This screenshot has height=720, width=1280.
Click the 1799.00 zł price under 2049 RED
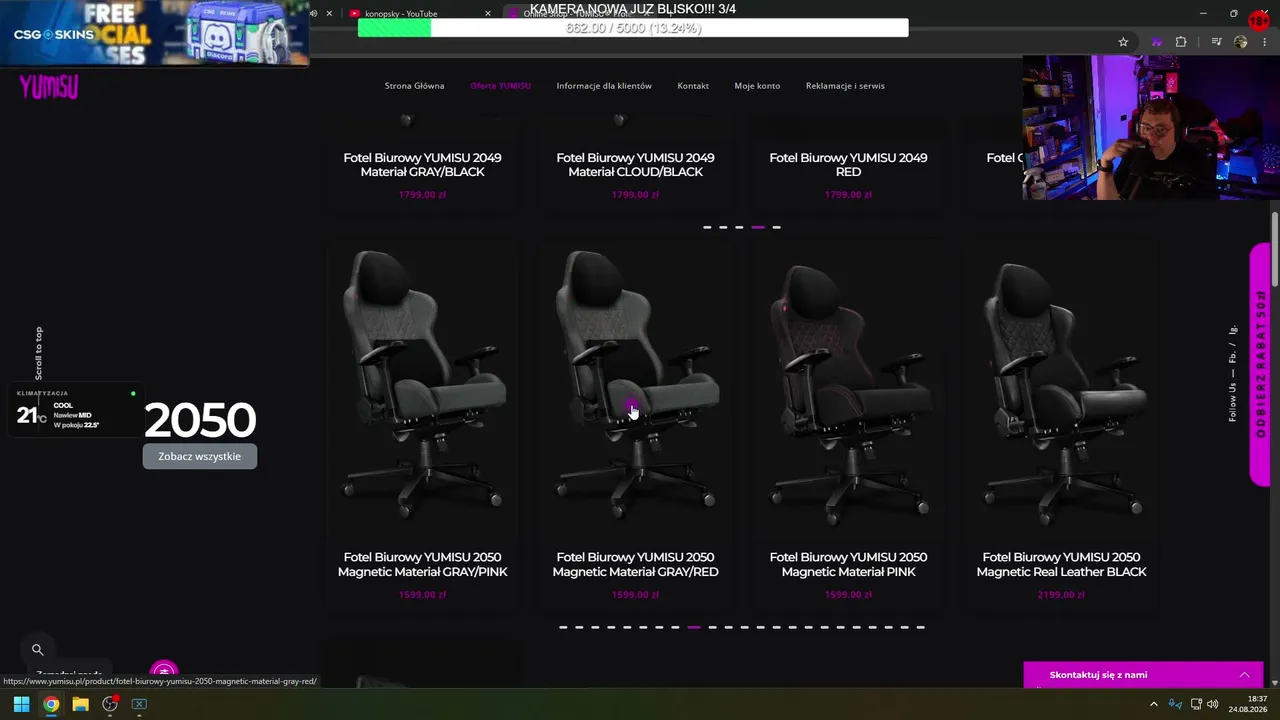coord(848,195)
